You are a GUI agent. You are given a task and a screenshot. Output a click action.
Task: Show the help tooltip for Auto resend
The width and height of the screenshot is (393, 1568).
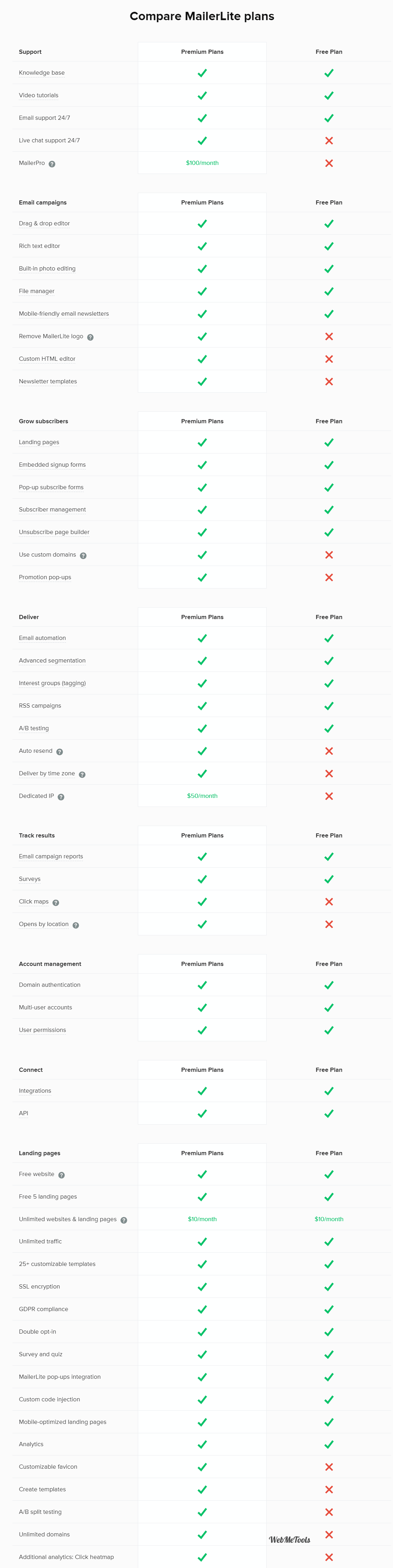tap(59, 752)
